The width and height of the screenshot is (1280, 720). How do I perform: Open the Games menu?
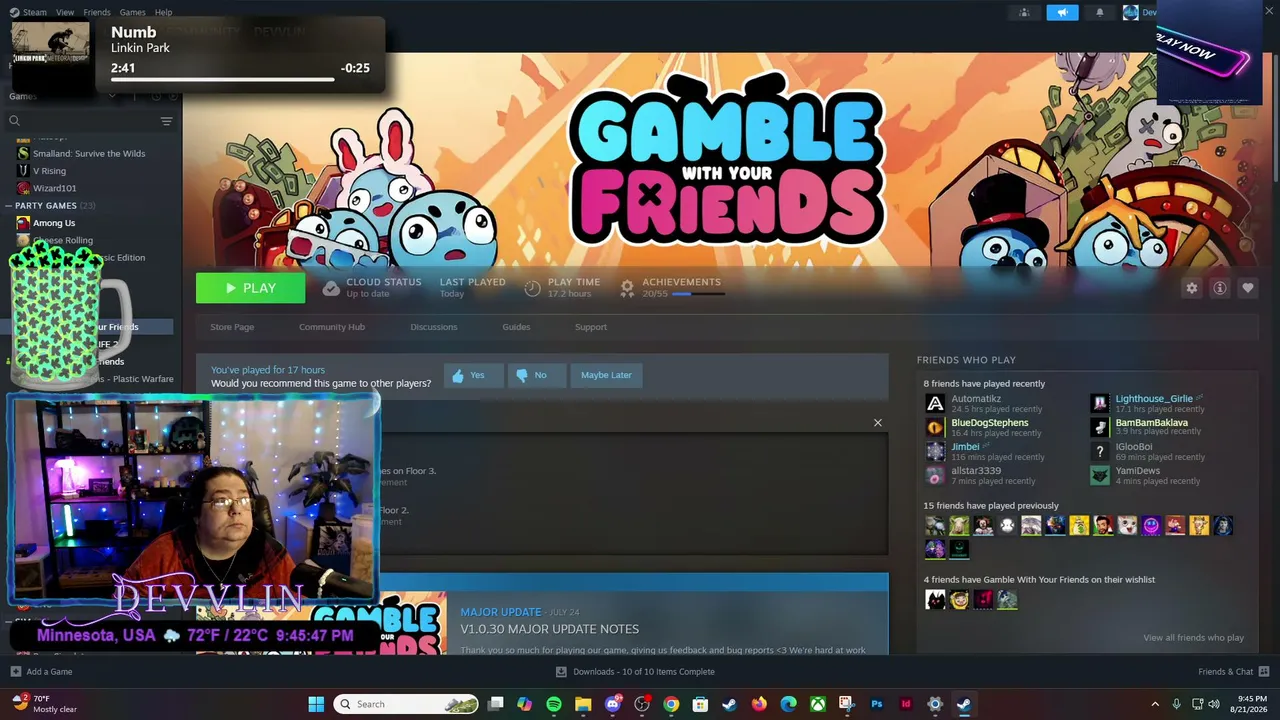pyautogui.click(x=132, y=12)
